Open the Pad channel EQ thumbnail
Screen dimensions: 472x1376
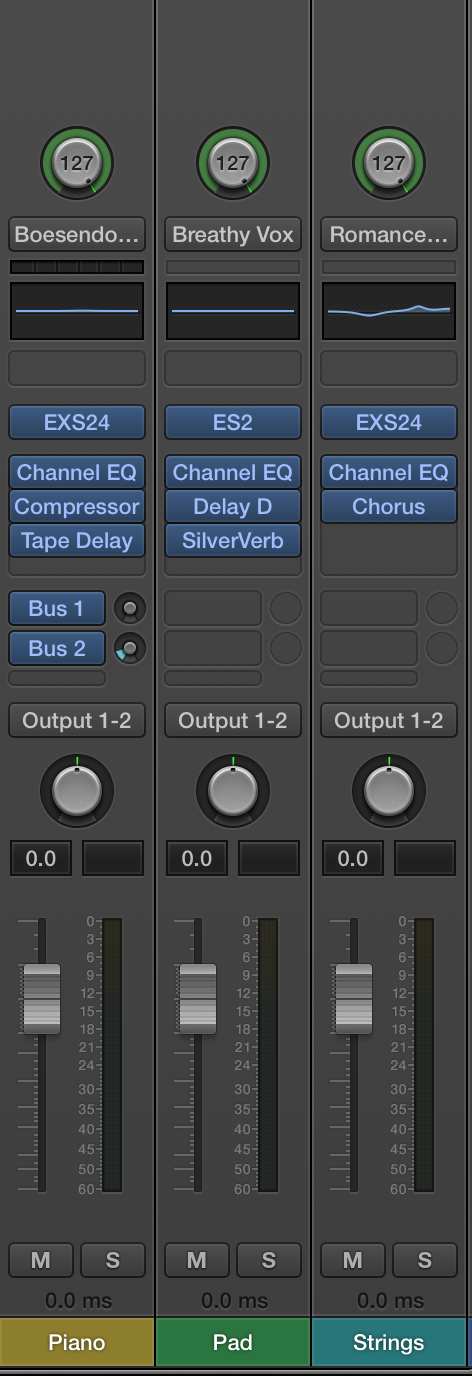coord(233,311)
